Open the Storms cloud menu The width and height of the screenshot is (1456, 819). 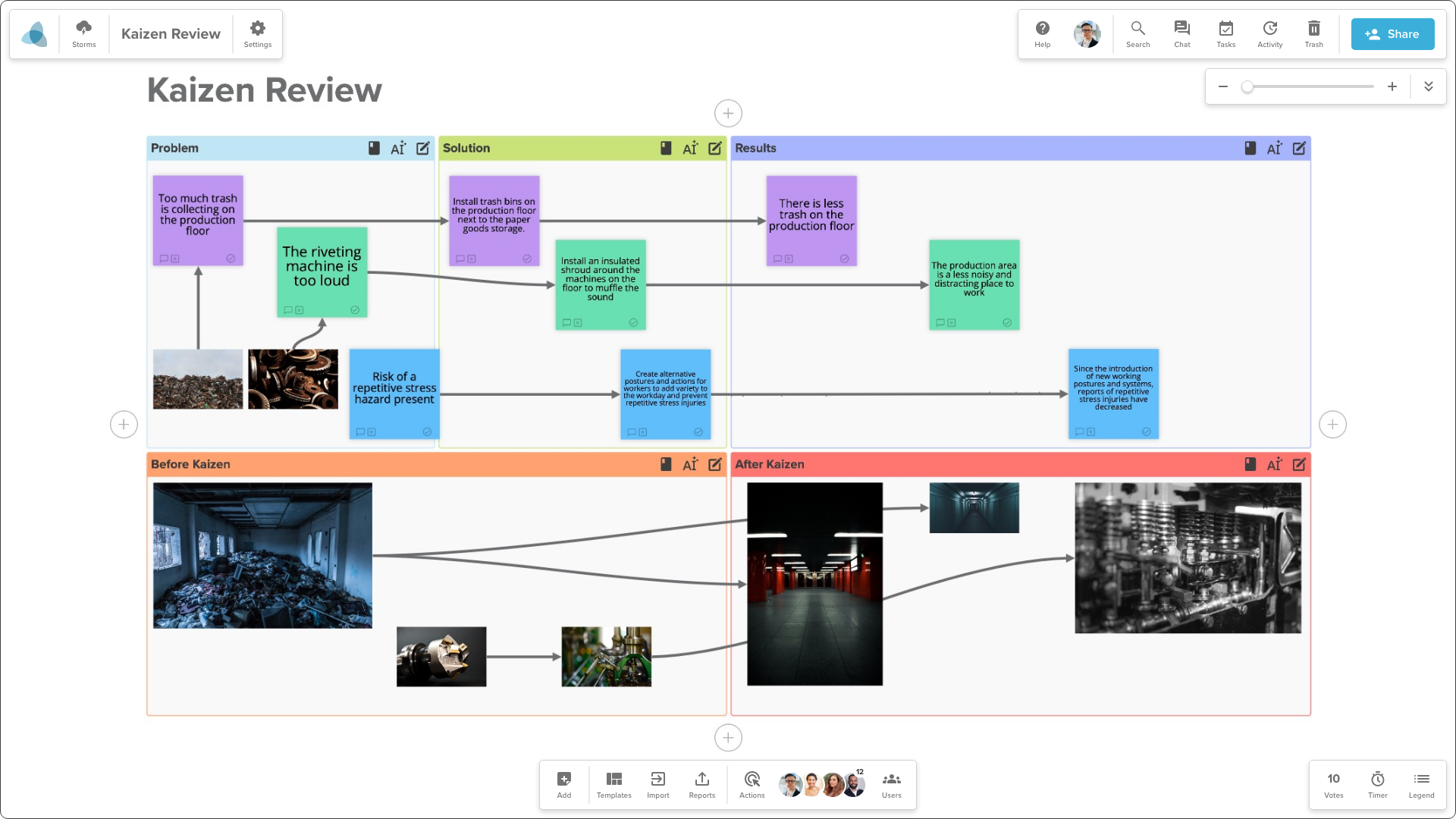pyautogui.click(x=83, y=33)
